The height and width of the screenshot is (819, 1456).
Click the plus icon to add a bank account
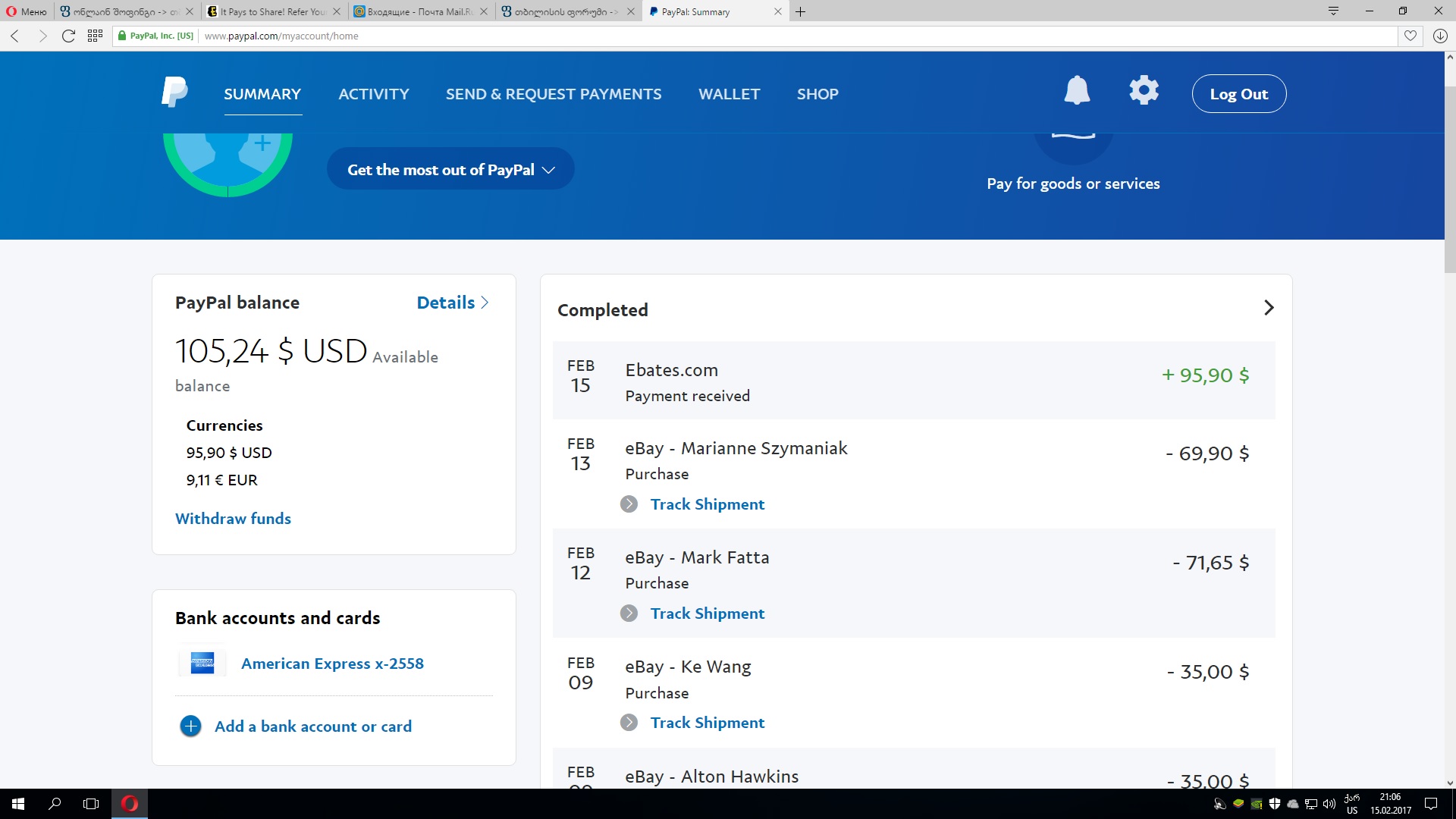pyautogui.click(x=190, y=726)
